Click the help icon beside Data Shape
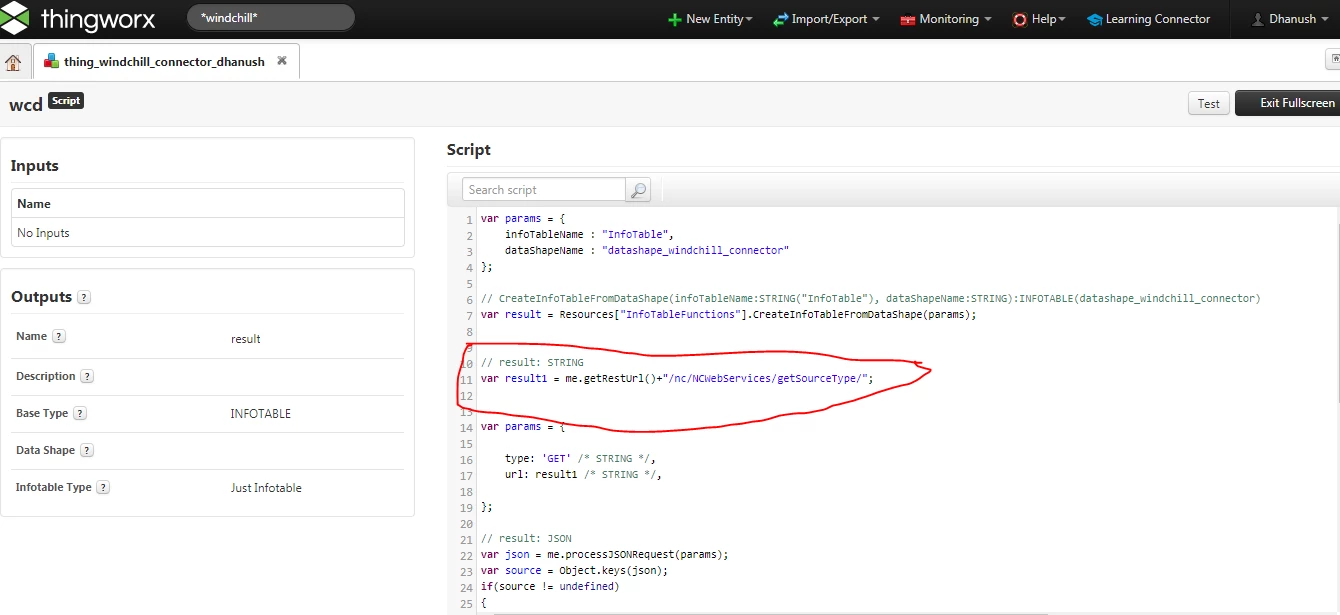 [87, 451]
